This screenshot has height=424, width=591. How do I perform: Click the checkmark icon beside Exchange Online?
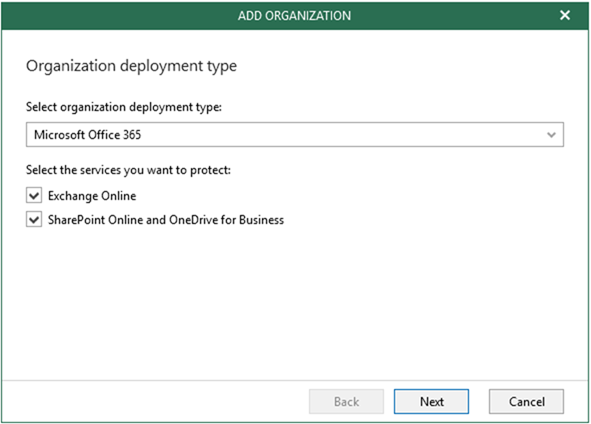[34, 196]
